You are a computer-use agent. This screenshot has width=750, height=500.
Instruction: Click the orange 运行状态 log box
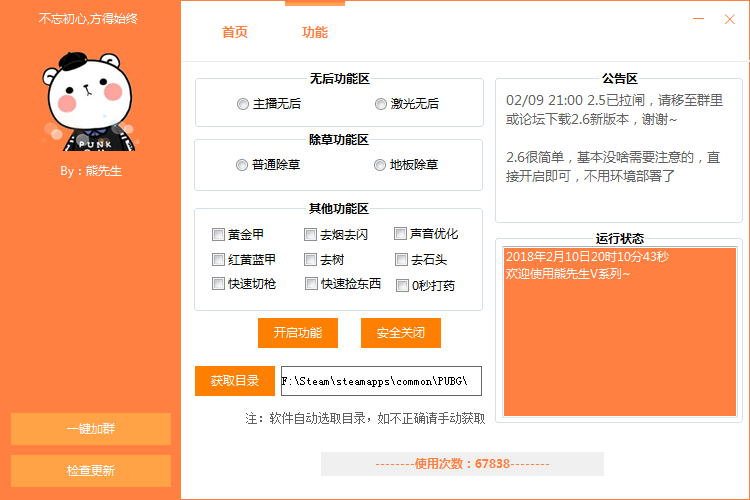click(619, 332)
